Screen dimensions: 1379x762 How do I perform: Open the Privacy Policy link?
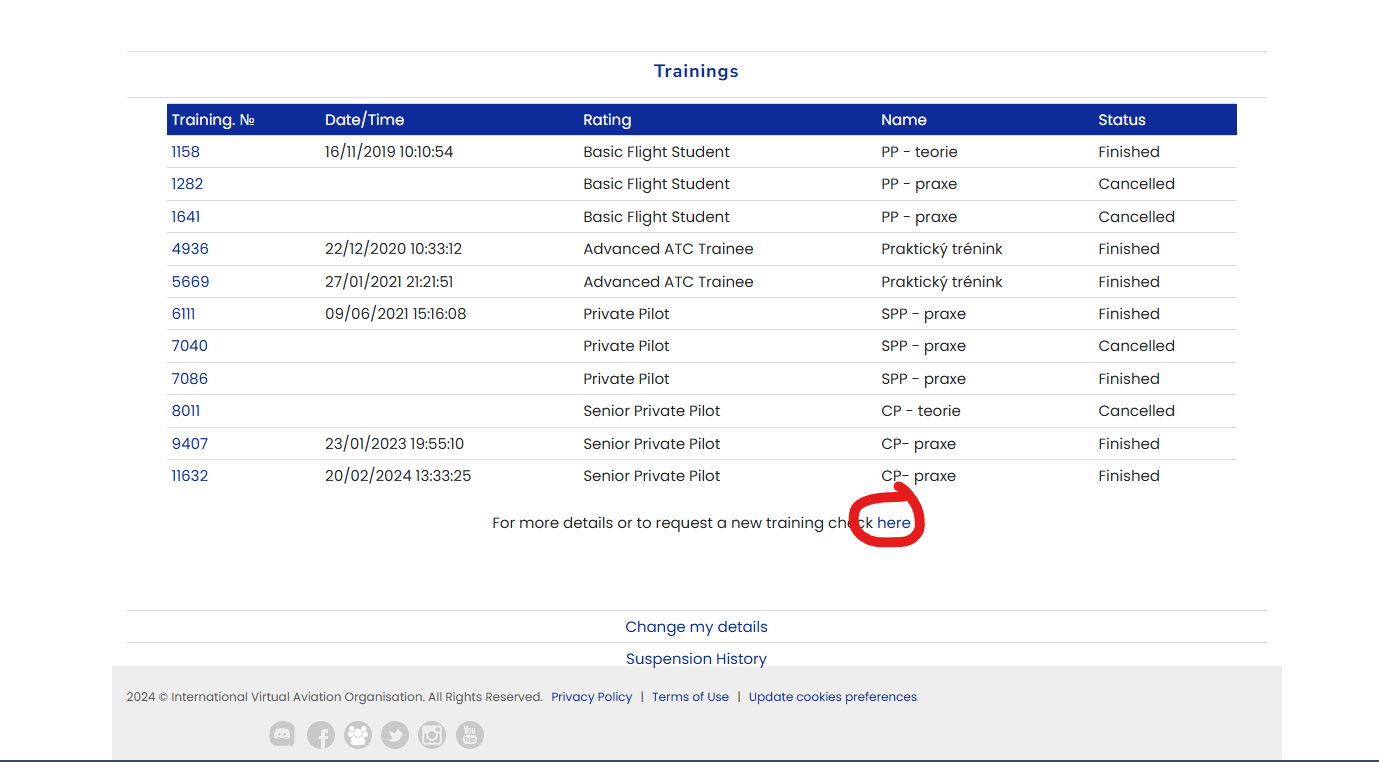click(591, 697)
